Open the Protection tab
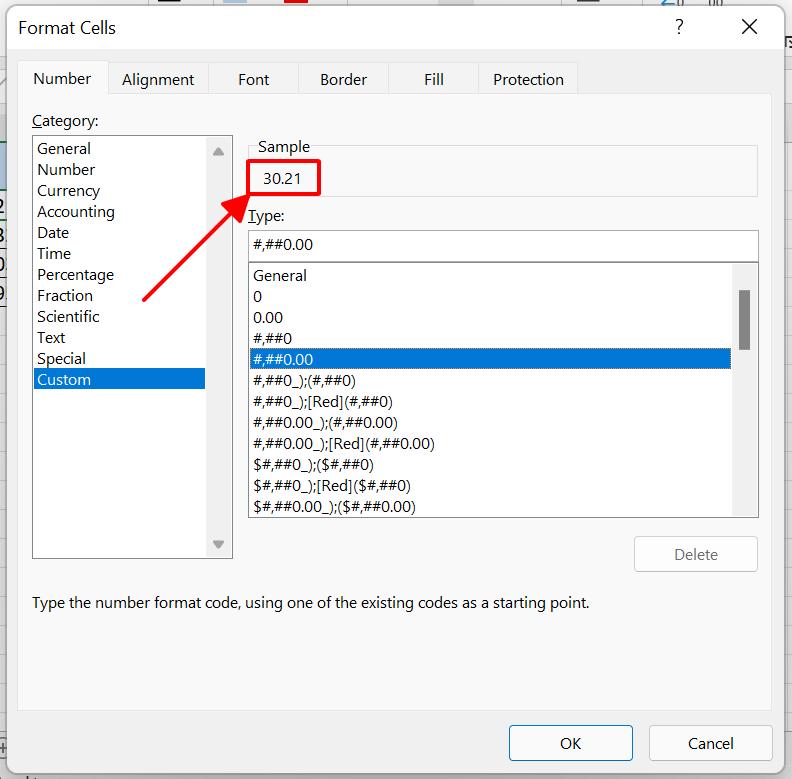This screenshot has height=779, width=792. (528, 80)
